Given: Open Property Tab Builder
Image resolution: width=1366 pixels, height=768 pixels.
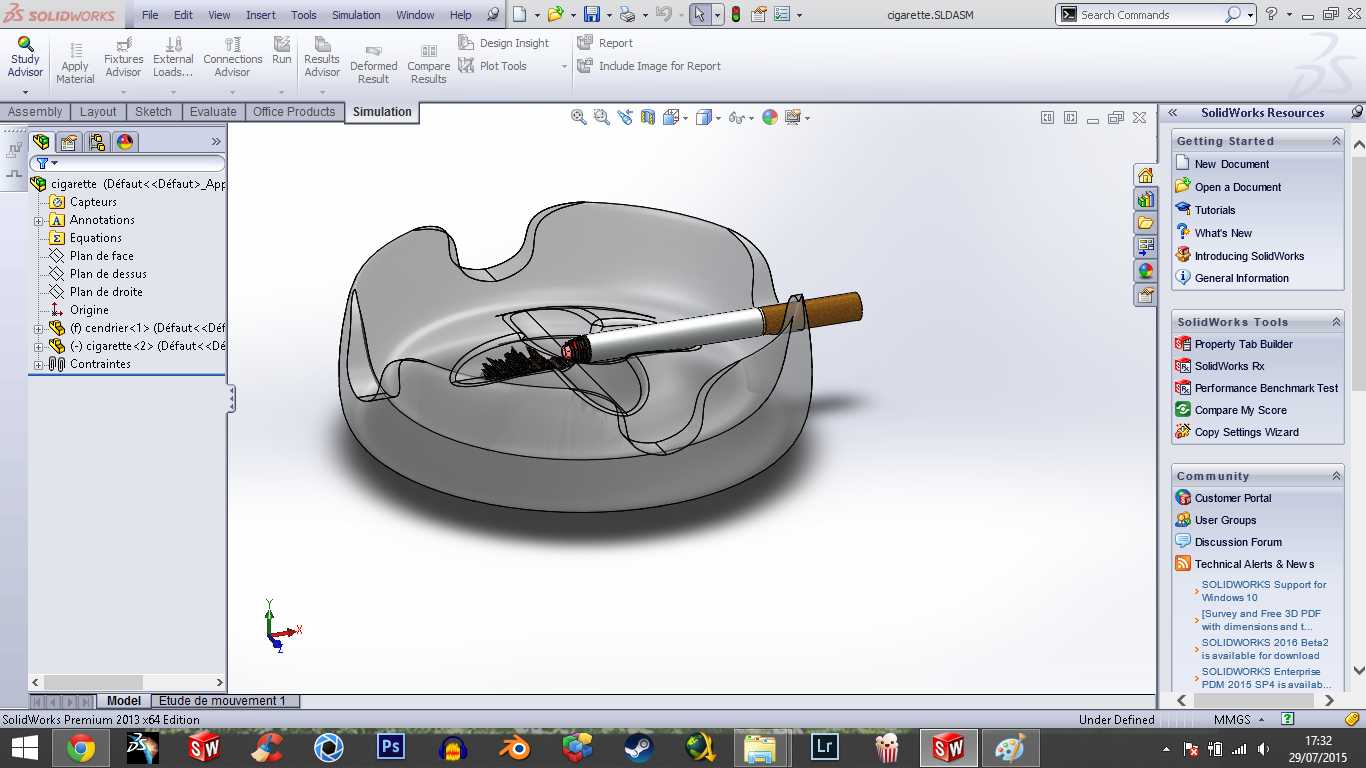Looking at the screenshot, I should (x=1244, y=344).
